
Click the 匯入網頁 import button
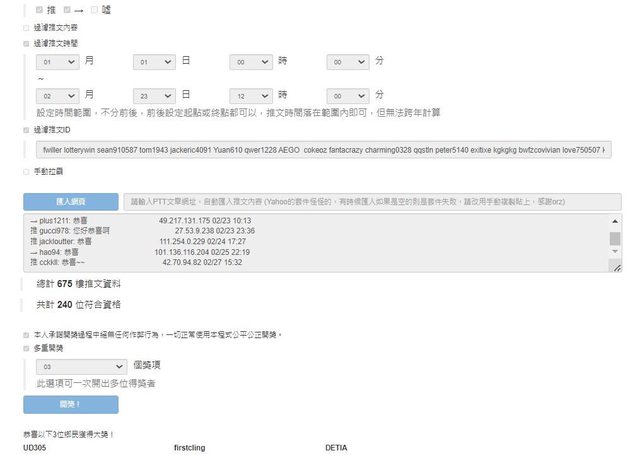tap(71, 201)
